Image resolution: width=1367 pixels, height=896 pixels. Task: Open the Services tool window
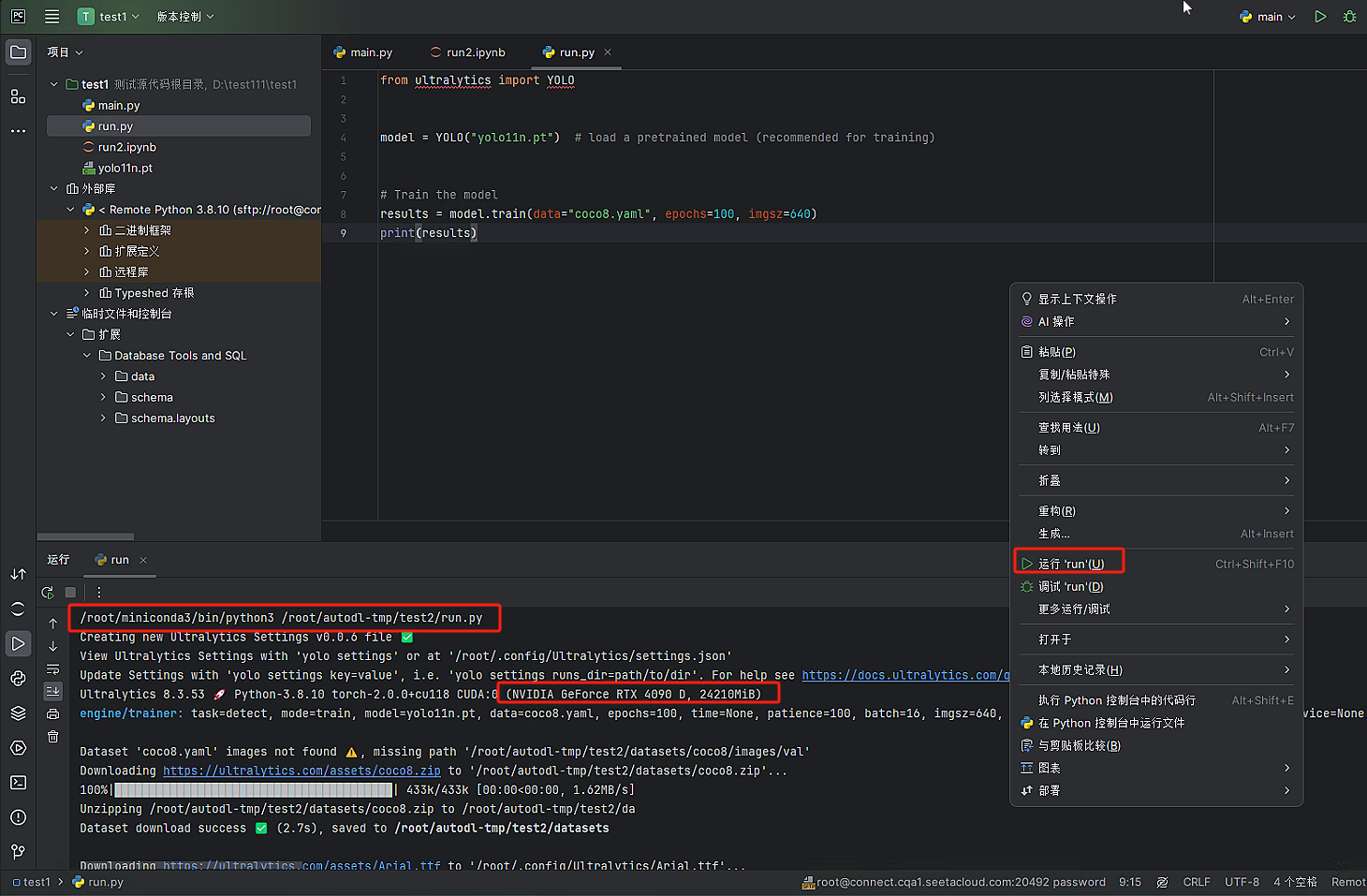coord(18,748)
